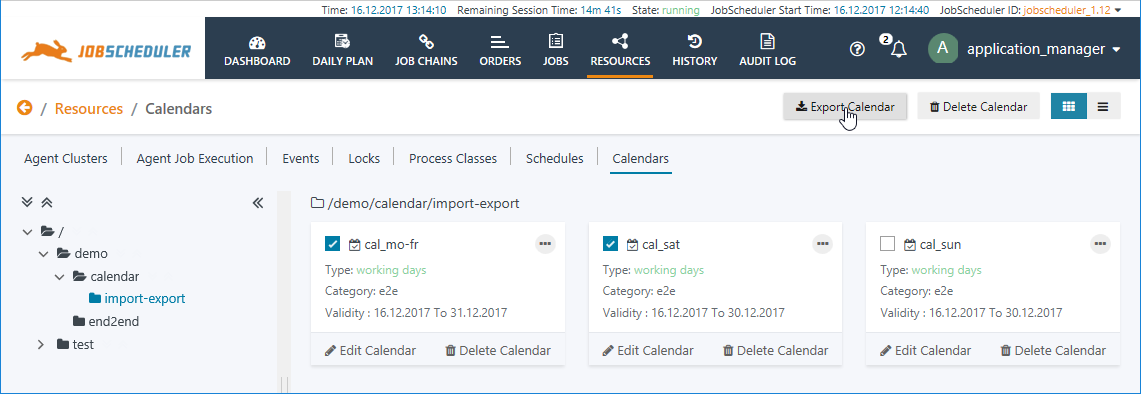Check the cal_sun calendar checkbox

pos(887,244)
